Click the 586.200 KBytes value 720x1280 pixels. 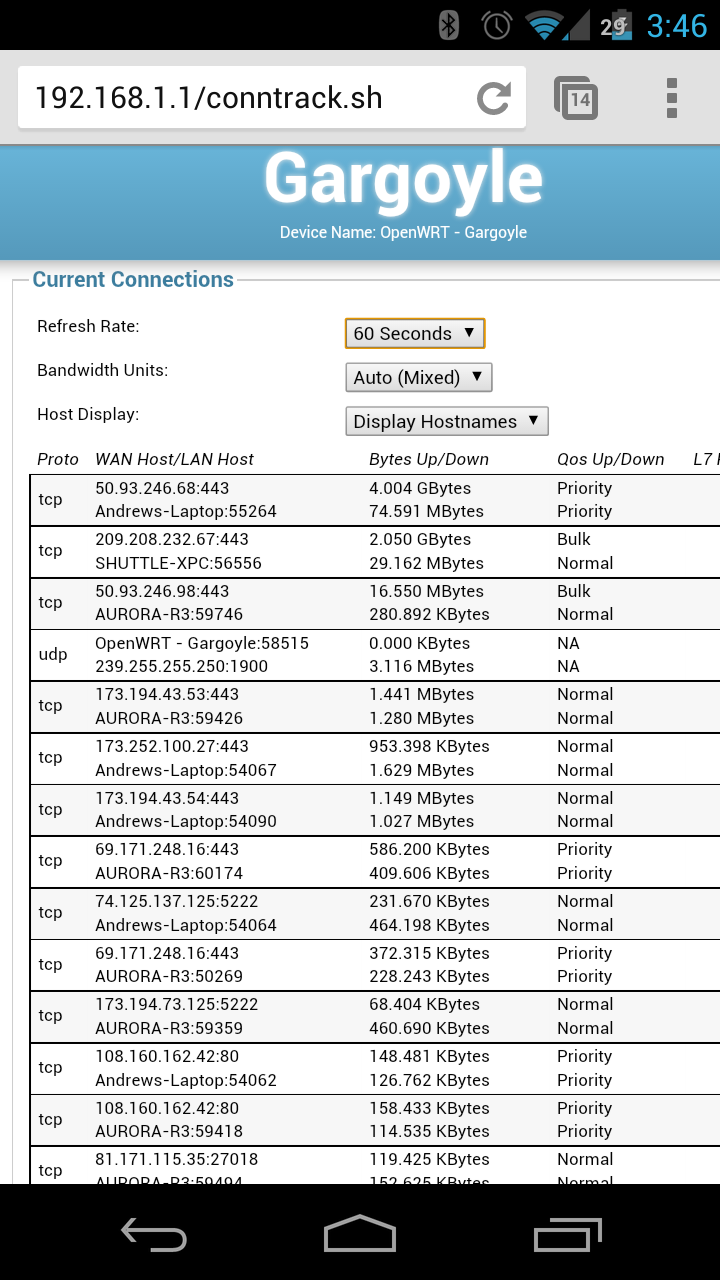pyautogui.click(x=429, y=849)
